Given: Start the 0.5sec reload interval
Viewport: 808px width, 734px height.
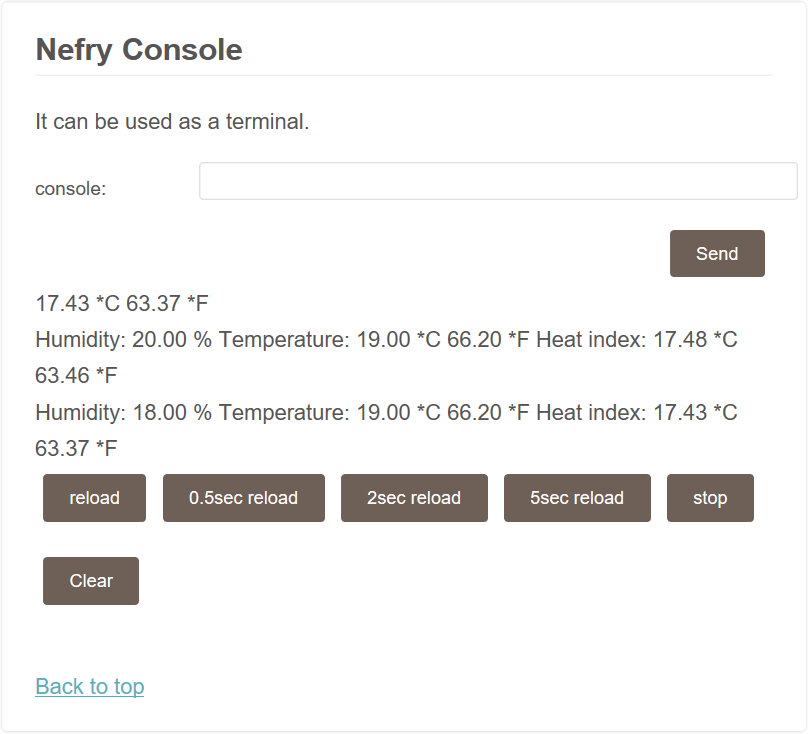Looking at the screenshot, I should click(x=243, y=497).
